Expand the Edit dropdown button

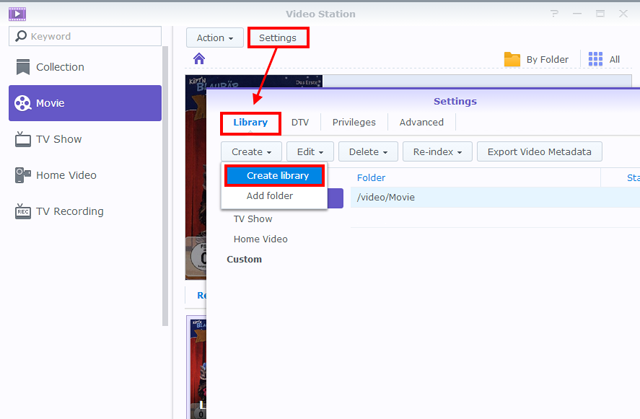click(310, 152)
